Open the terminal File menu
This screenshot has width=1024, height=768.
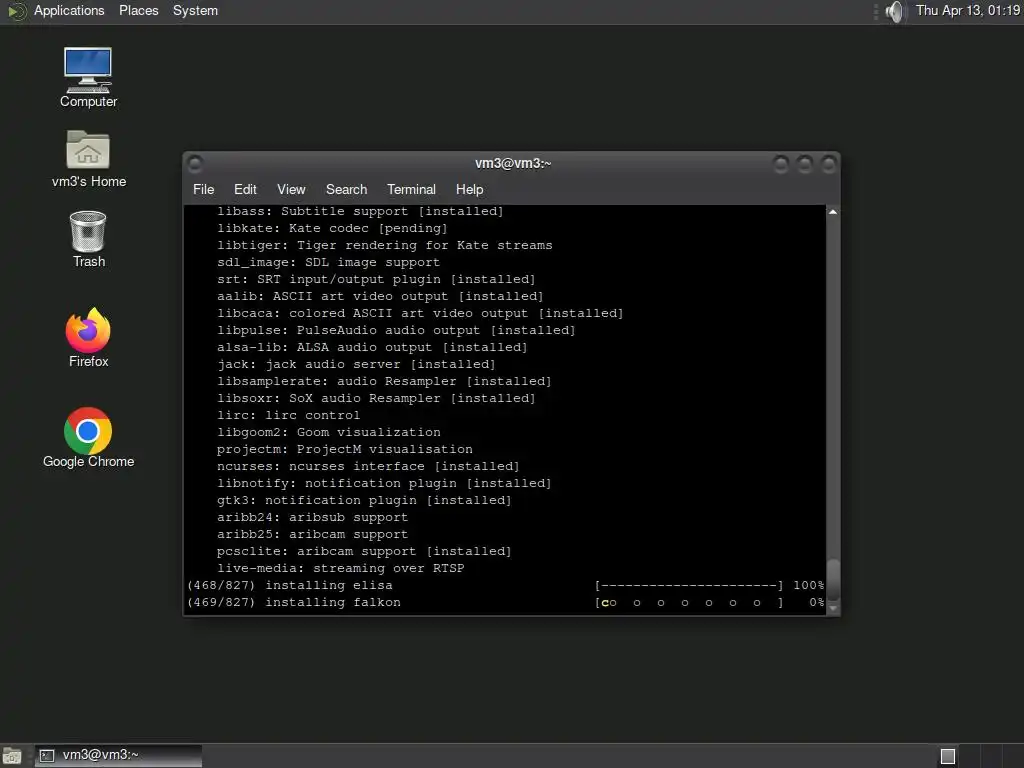tap(203, 189)
